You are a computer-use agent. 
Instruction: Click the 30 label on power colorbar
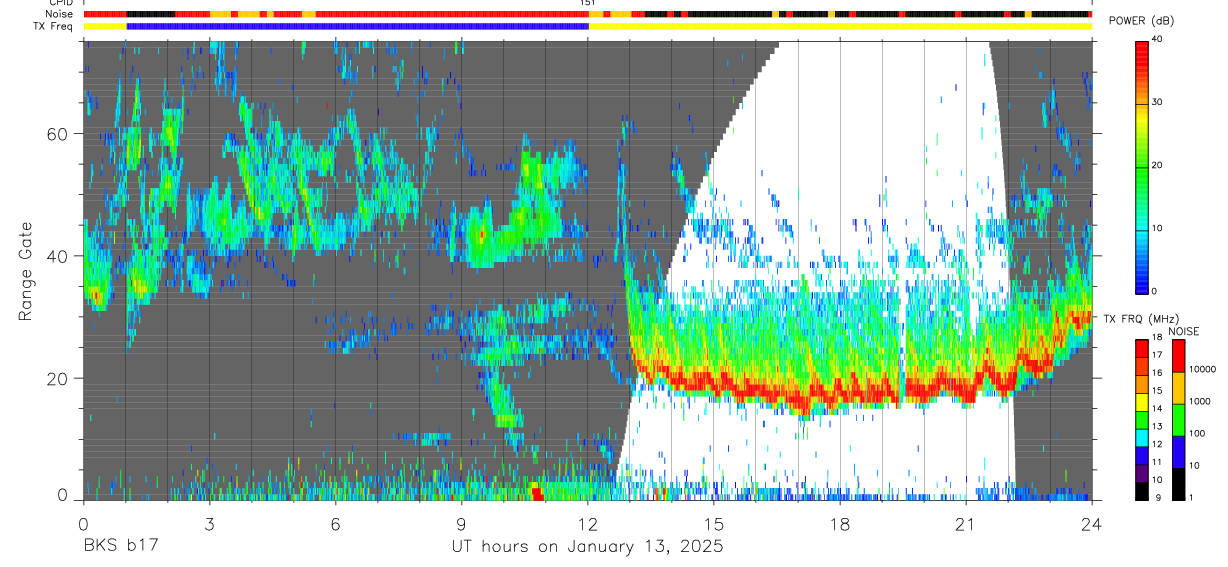(1157, 102)
